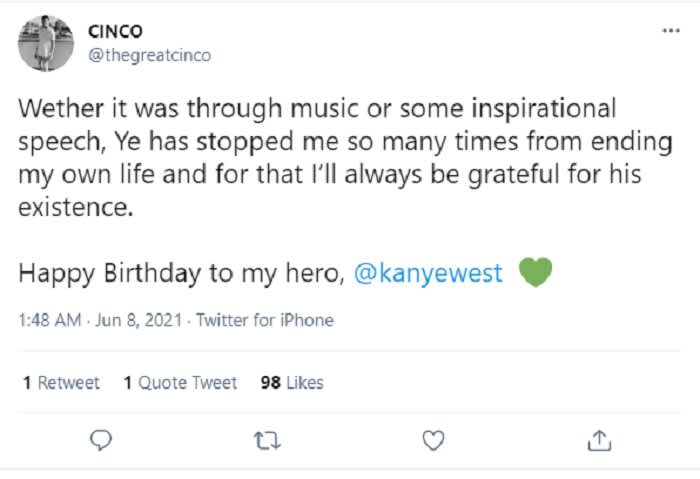Click the green heart emoji
This screenshot has width=700, height=479.
click(535, 272)
